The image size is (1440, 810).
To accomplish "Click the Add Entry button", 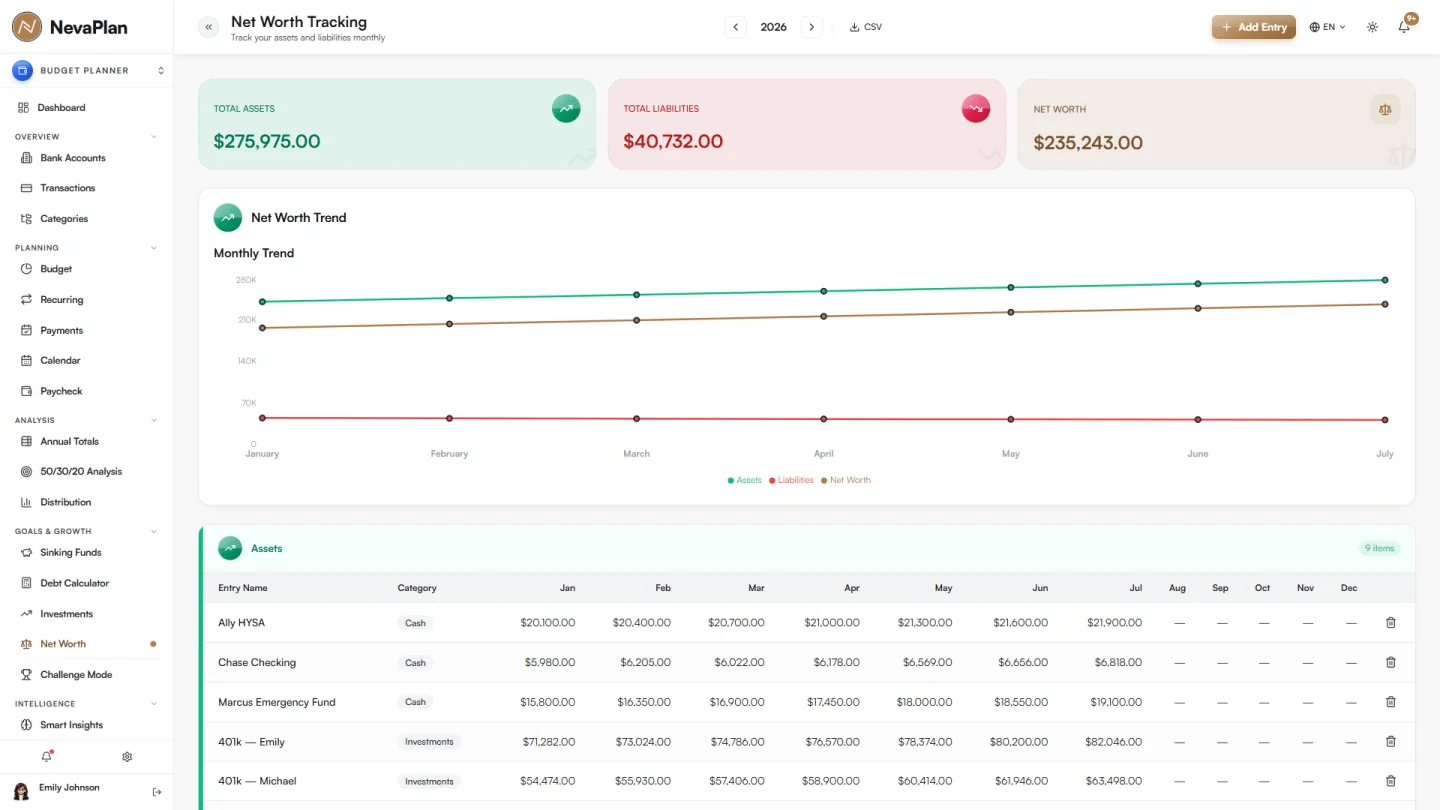I will (1254, 27).
